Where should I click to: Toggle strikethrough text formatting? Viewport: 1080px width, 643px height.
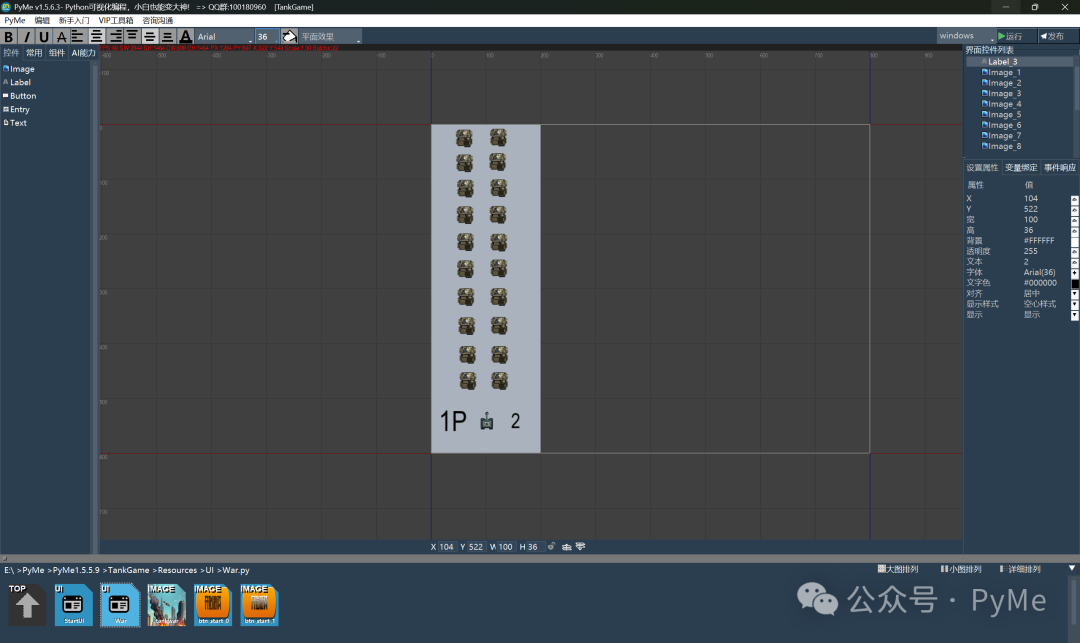point(61,36)
